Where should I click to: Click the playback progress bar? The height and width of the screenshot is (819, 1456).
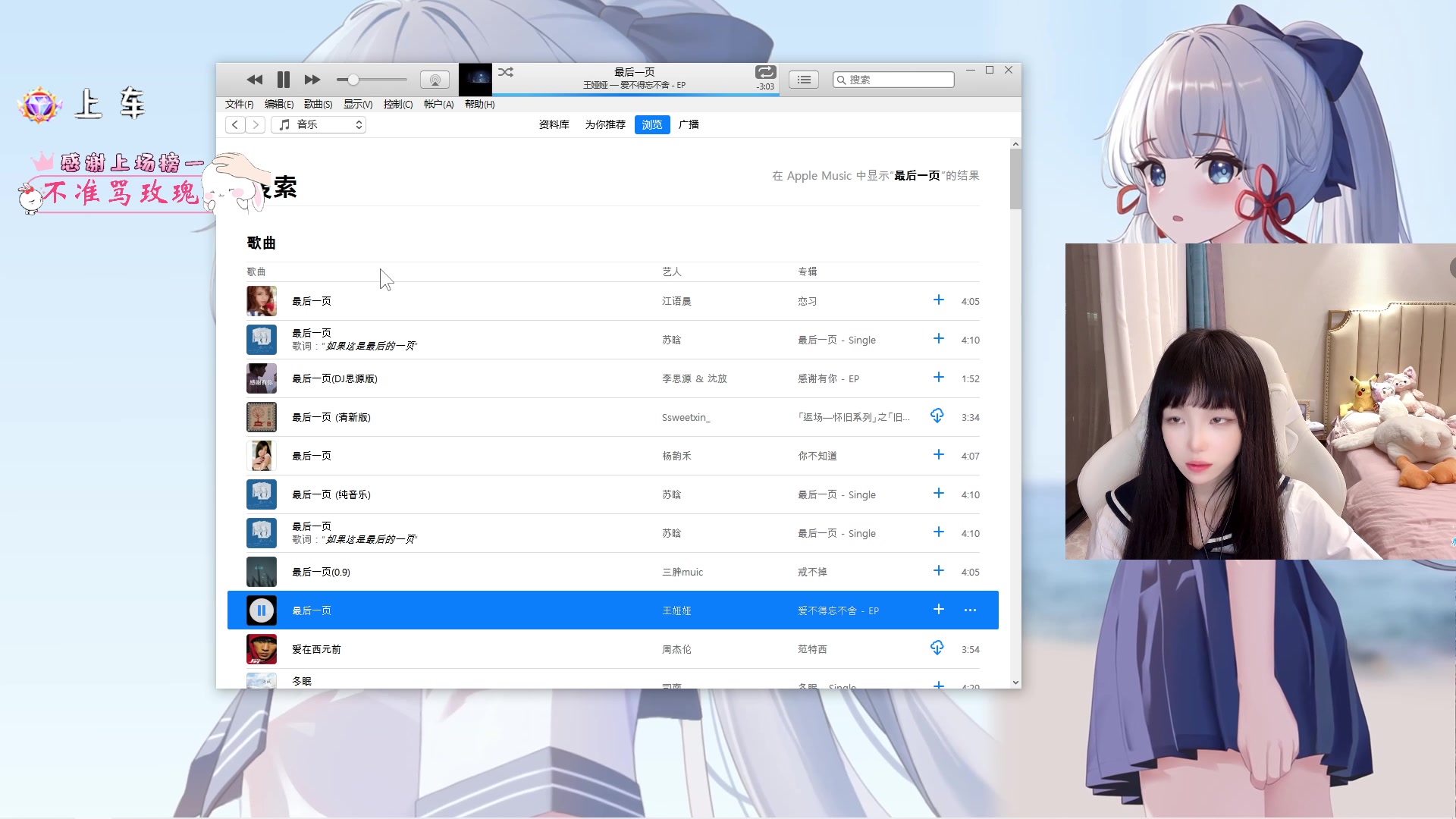point(634,94)
